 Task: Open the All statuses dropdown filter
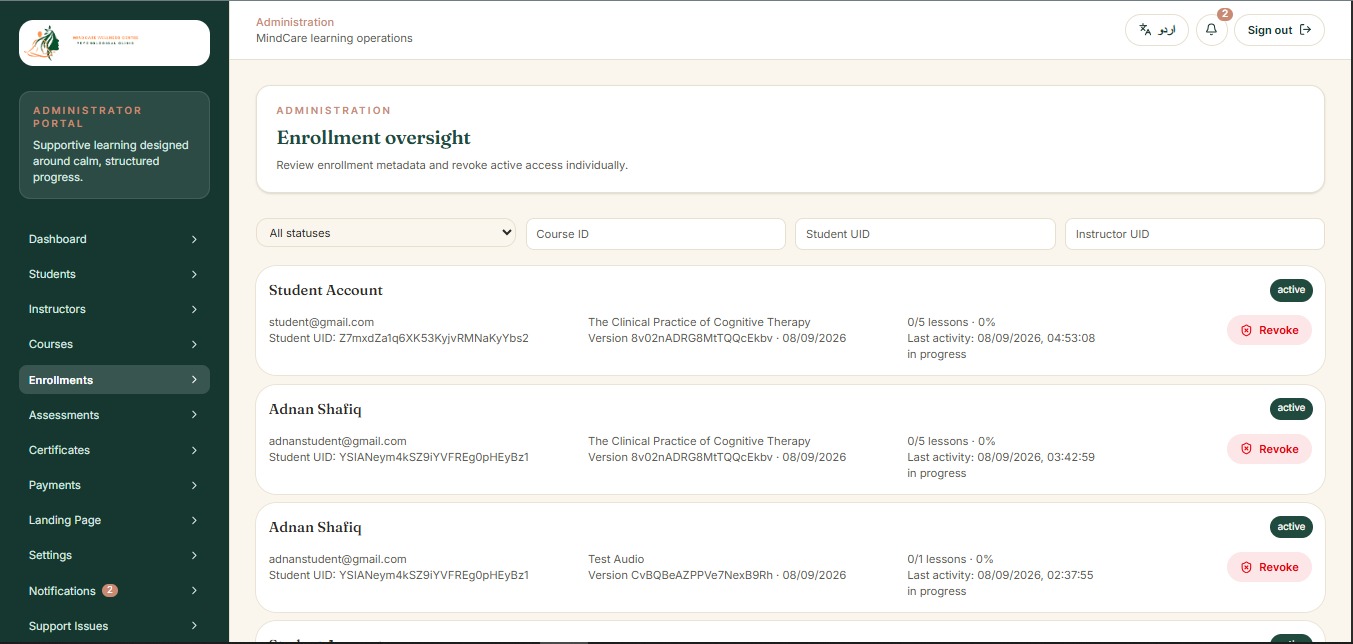[x=386, y=233]
